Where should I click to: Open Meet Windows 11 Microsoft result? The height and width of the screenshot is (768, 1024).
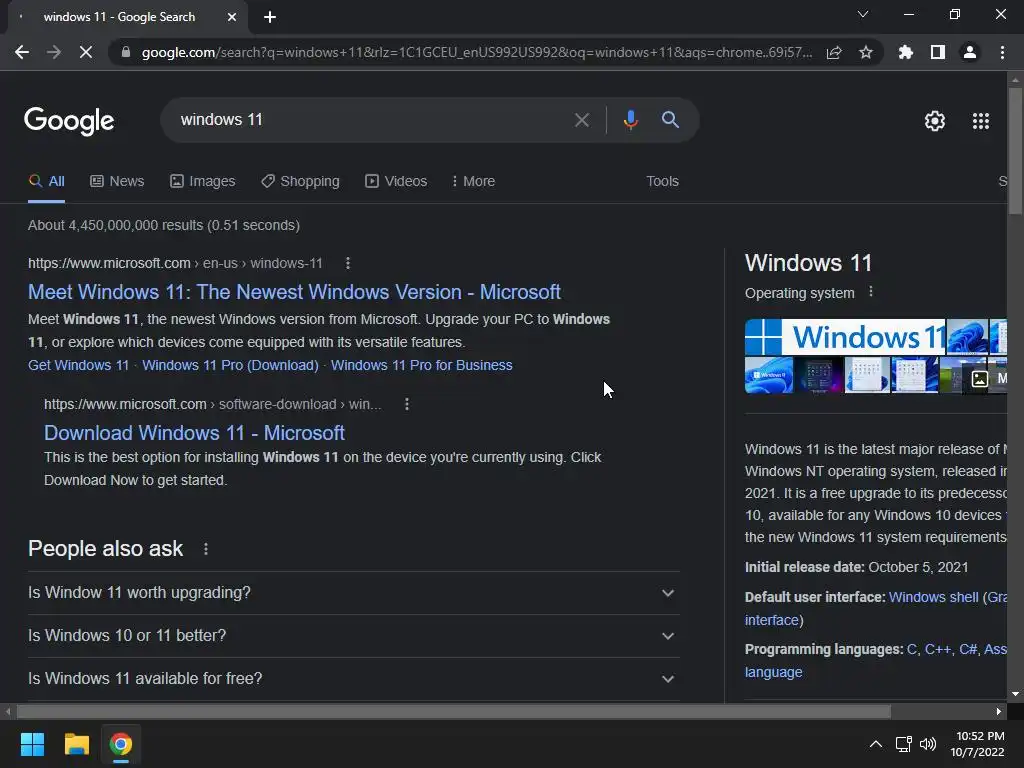pos(295,292)
